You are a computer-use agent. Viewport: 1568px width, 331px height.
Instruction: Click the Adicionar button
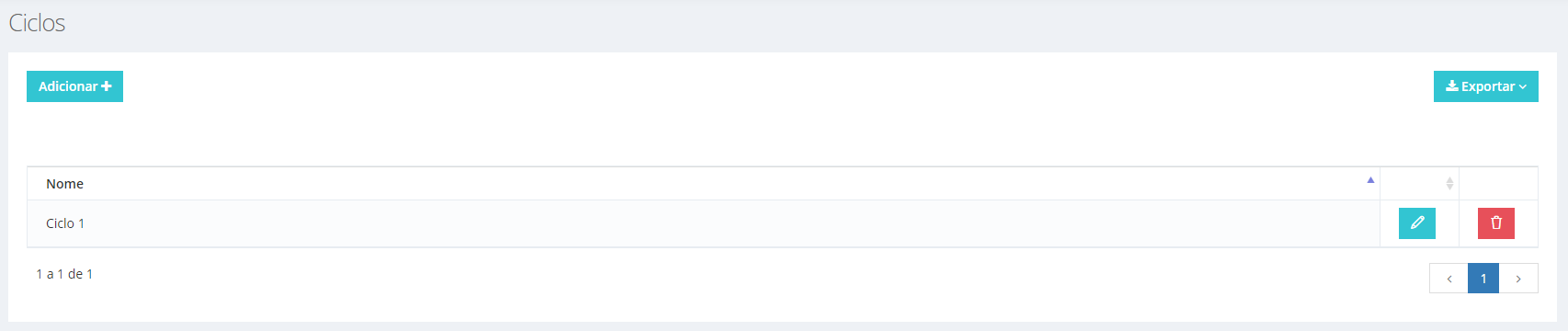[74, 86]
